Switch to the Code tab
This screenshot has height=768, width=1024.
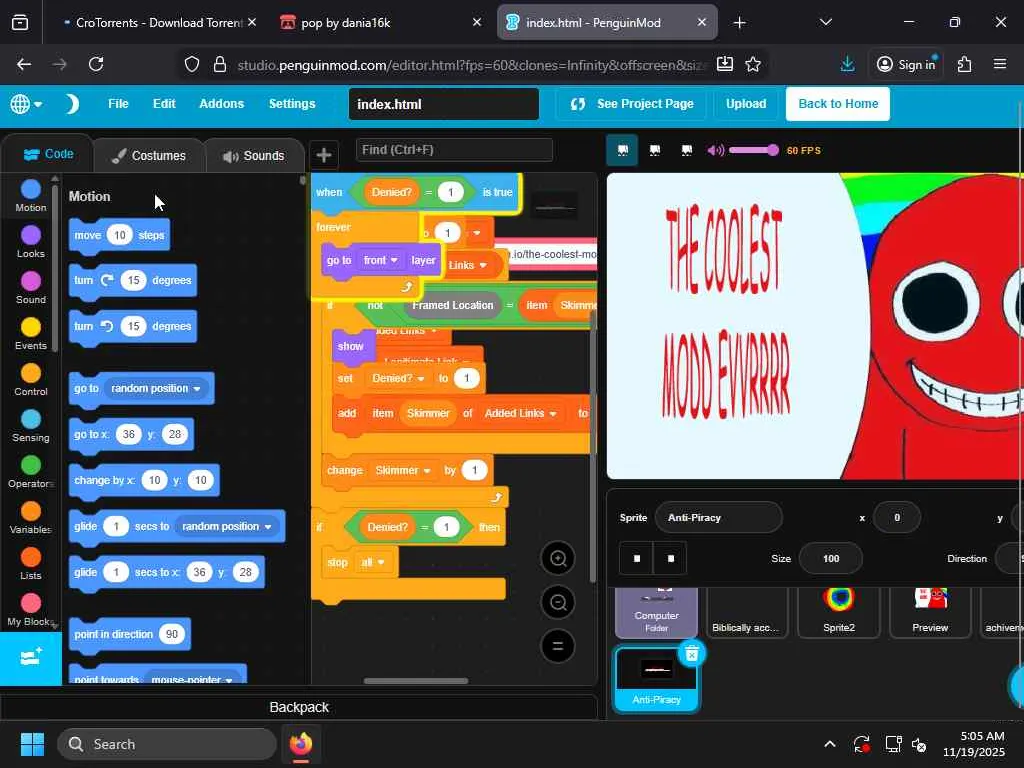coord(48,154)
